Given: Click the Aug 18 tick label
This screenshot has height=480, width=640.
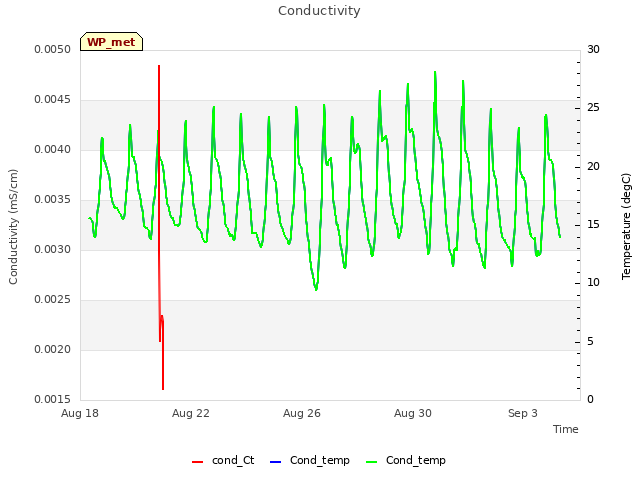Looking at the screenshot, I should pyautogui.click(x=80, y=413).
